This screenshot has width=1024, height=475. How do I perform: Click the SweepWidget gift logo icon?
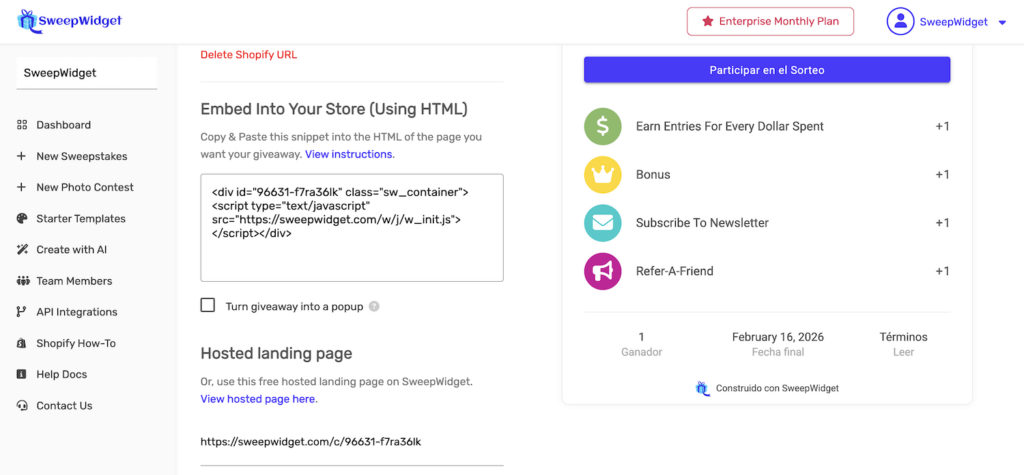pos(26,21)
